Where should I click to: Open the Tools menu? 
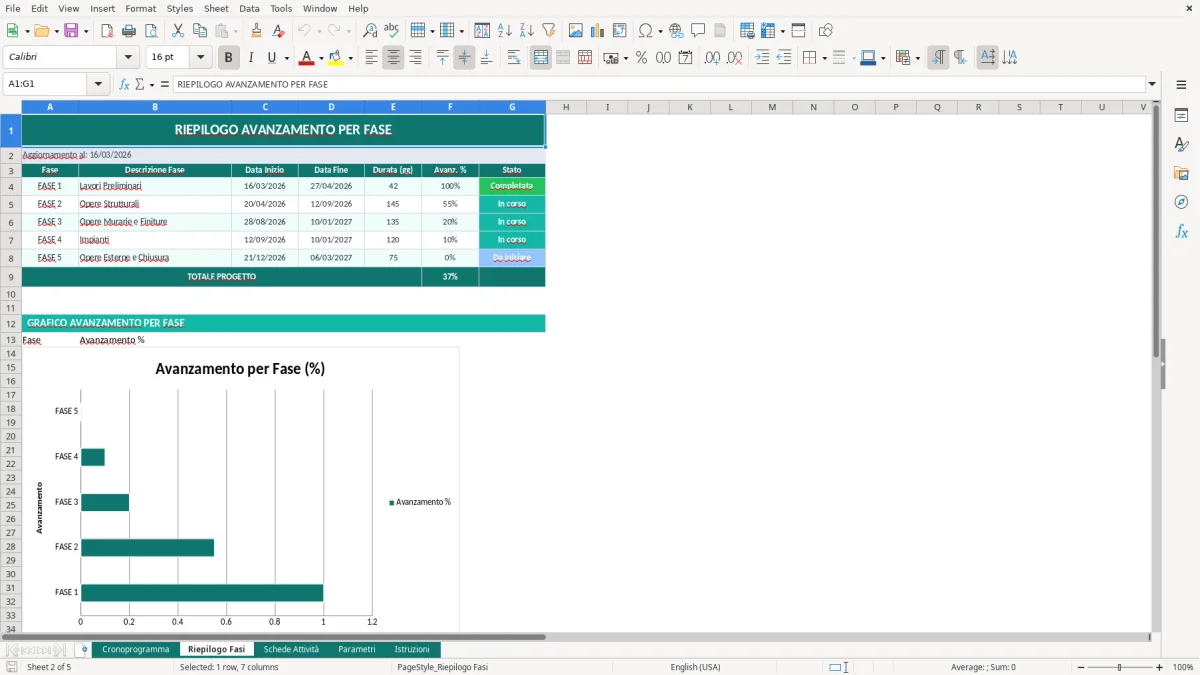click(281, 8)
